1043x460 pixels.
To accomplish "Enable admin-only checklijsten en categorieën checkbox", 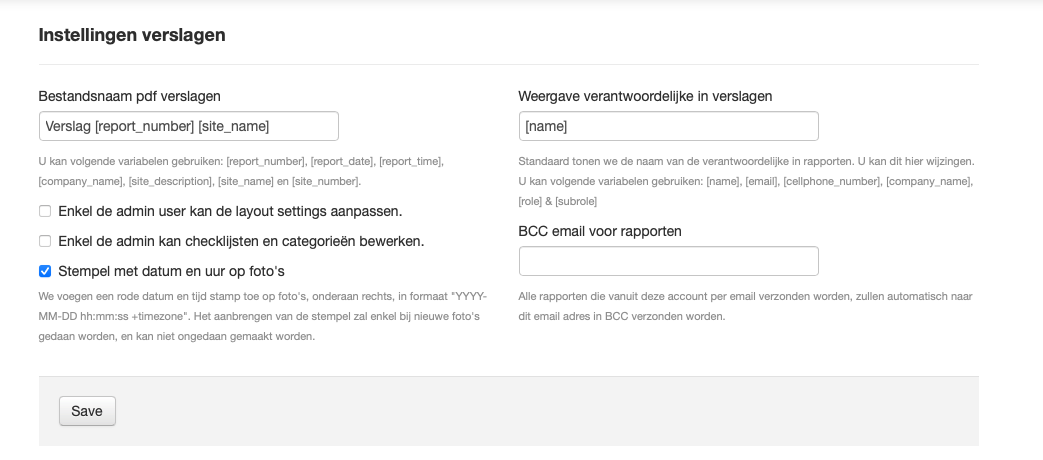I will click(x=45, y=241).
